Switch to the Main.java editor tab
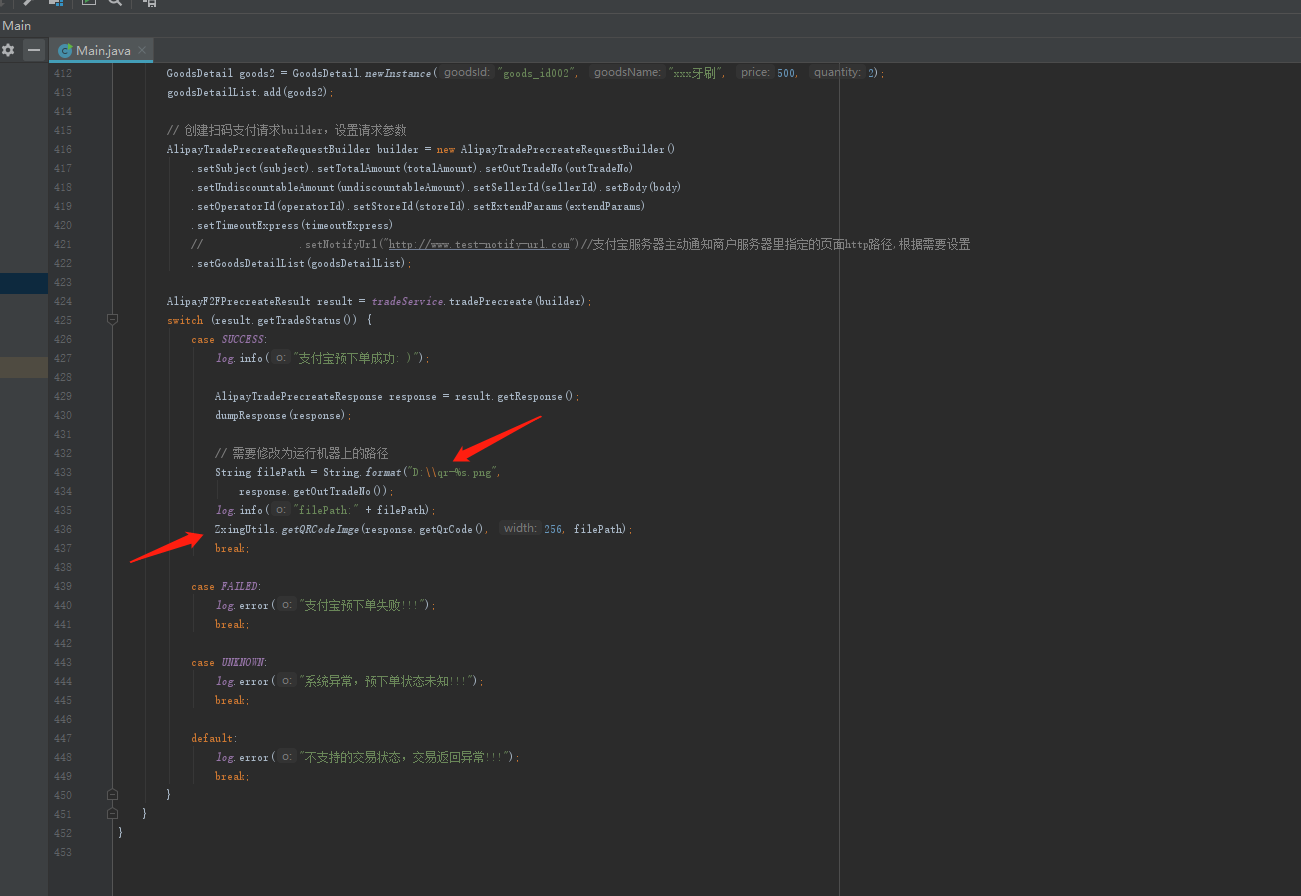Viewport: 1301px width, 896px height. point(103,50)
